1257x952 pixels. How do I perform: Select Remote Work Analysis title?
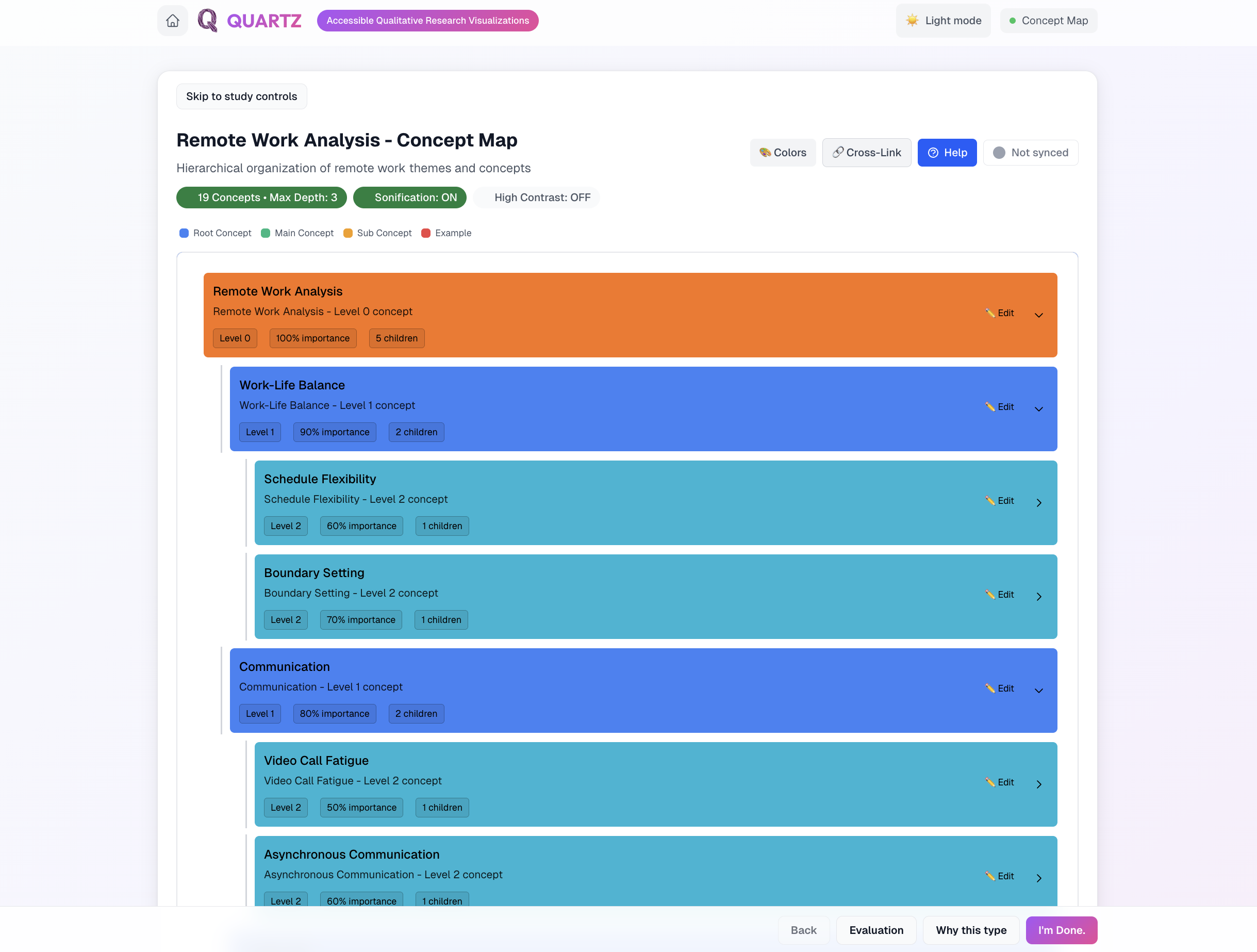pyautogui.click(x=278, y=291)
